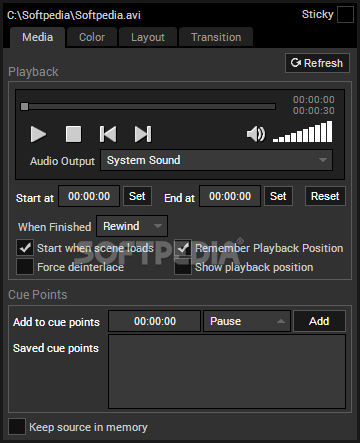Click the End at time field
This screenshot has width=360, height=443.
[230, 196]
